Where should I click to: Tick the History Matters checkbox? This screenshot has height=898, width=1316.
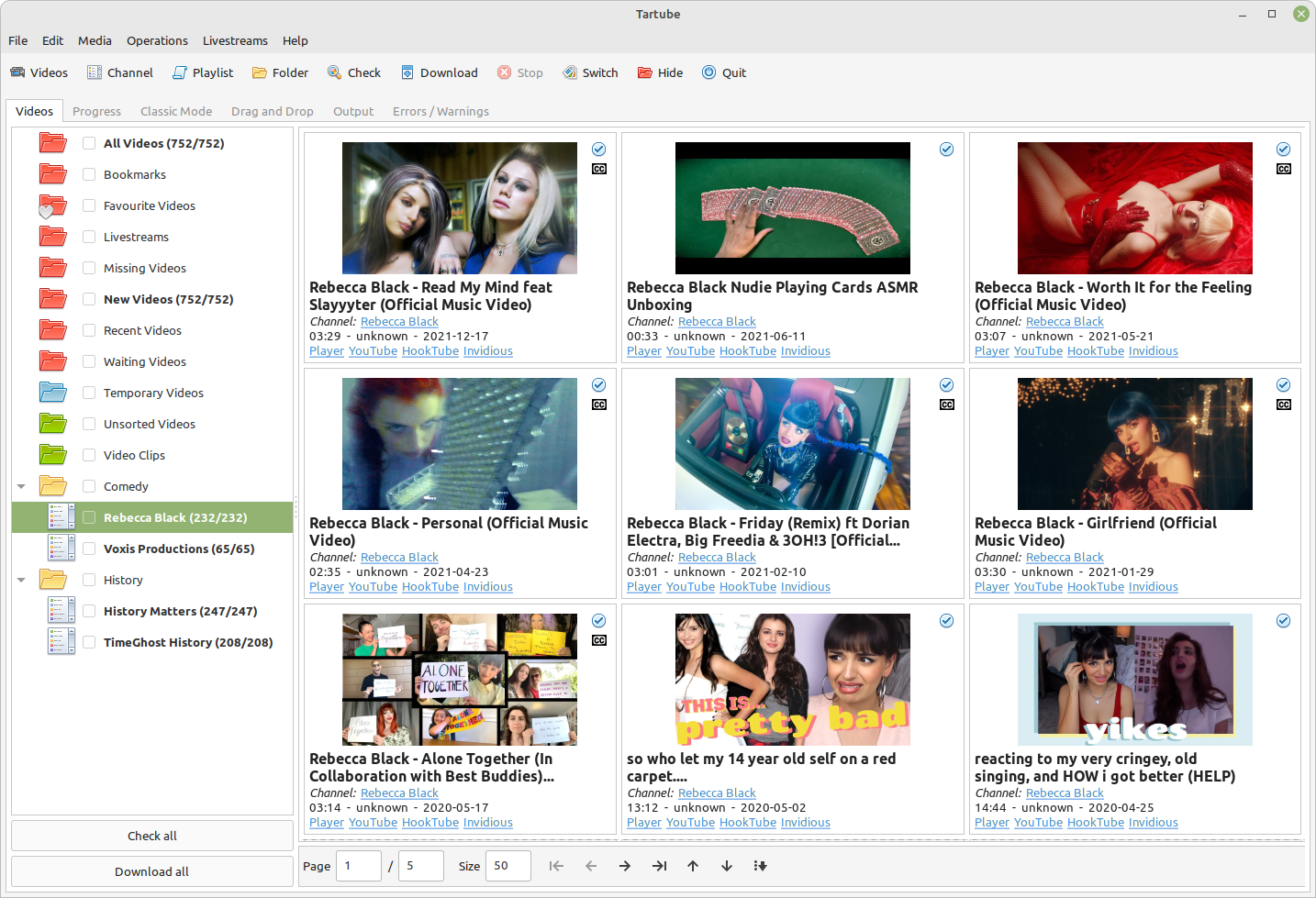[89, 611]
